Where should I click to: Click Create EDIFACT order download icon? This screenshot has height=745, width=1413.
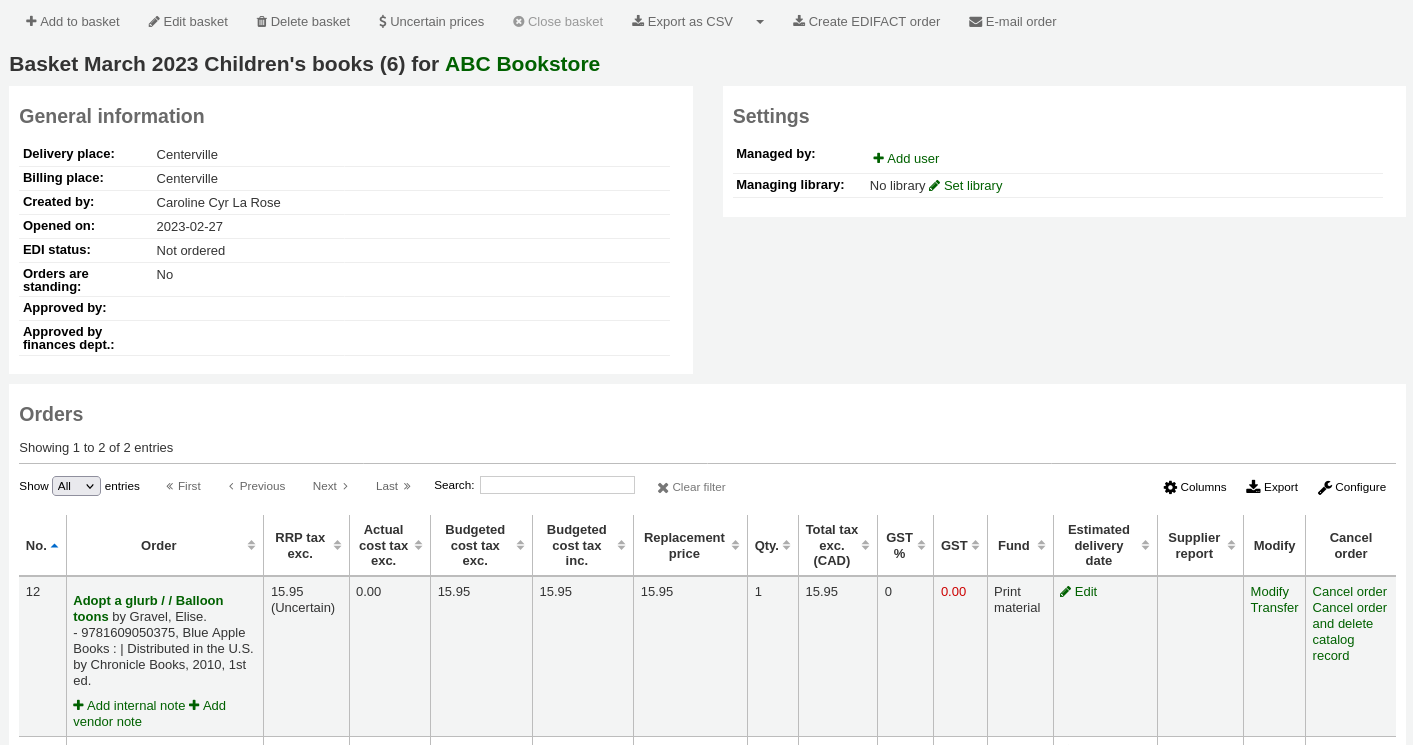coord(799,22)
